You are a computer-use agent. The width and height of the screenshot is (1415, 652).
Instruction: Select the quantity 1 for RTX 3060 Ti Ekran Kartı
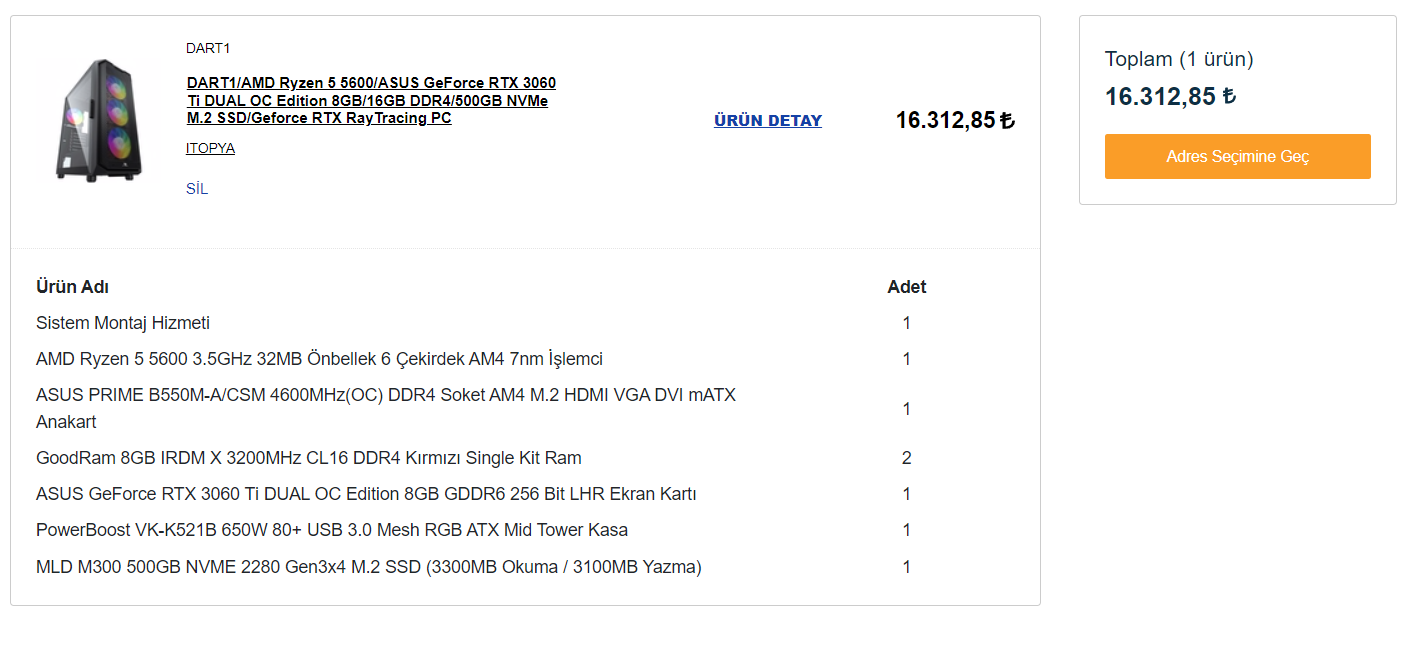click(907, 494)
